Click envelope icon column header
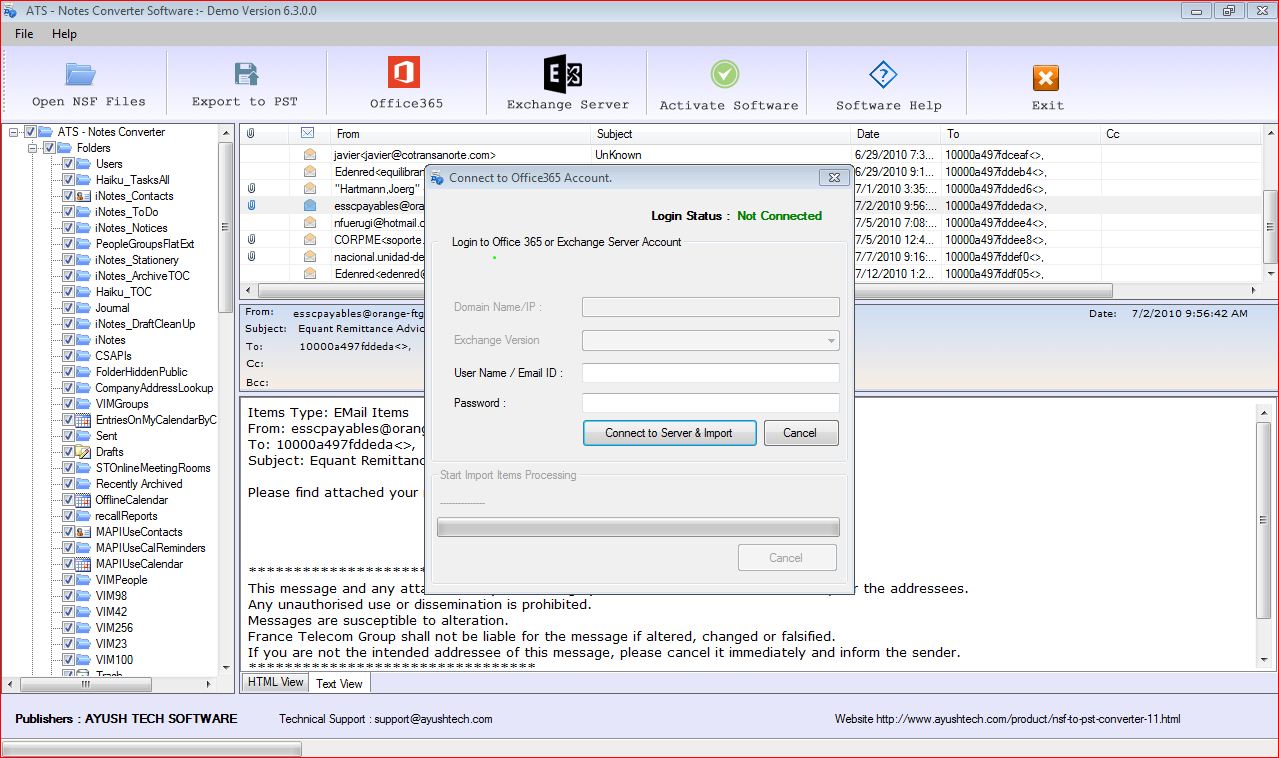The height and width of the screenshot is (758, 1279). point(307,133)
